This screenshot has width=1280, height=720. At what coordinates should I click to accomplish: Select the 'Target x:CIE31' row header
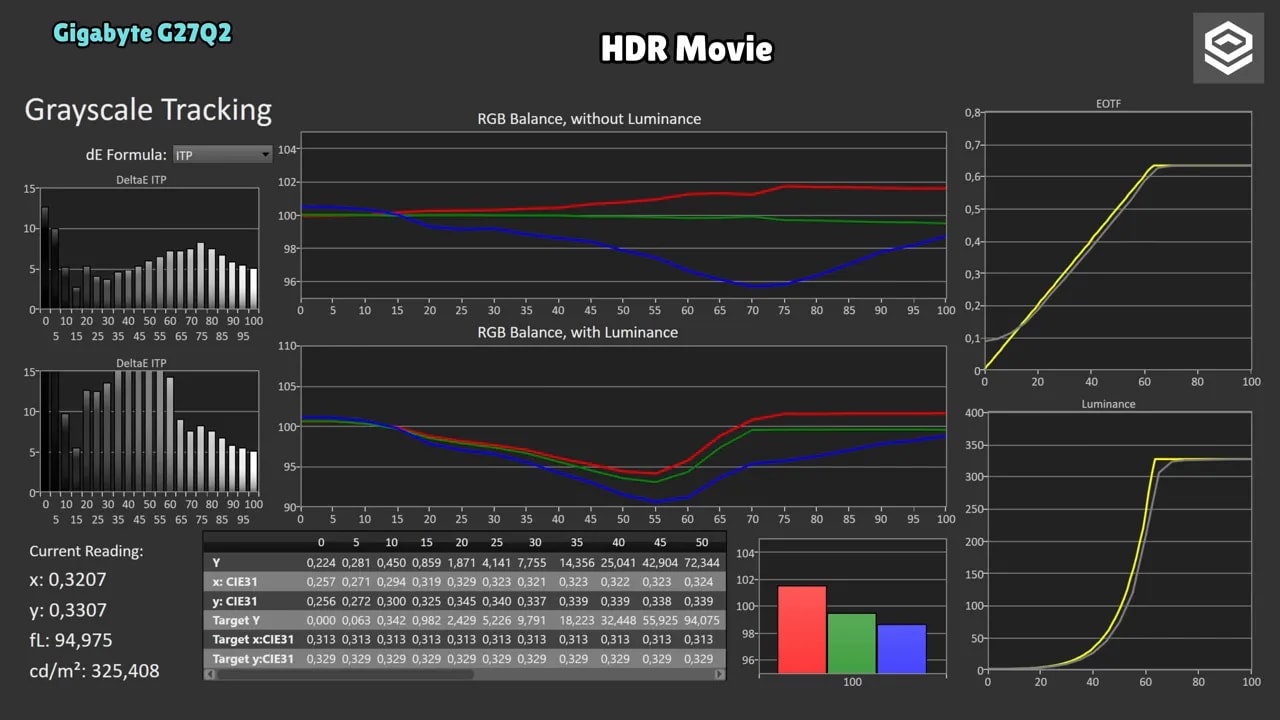[x=253, y=640]
